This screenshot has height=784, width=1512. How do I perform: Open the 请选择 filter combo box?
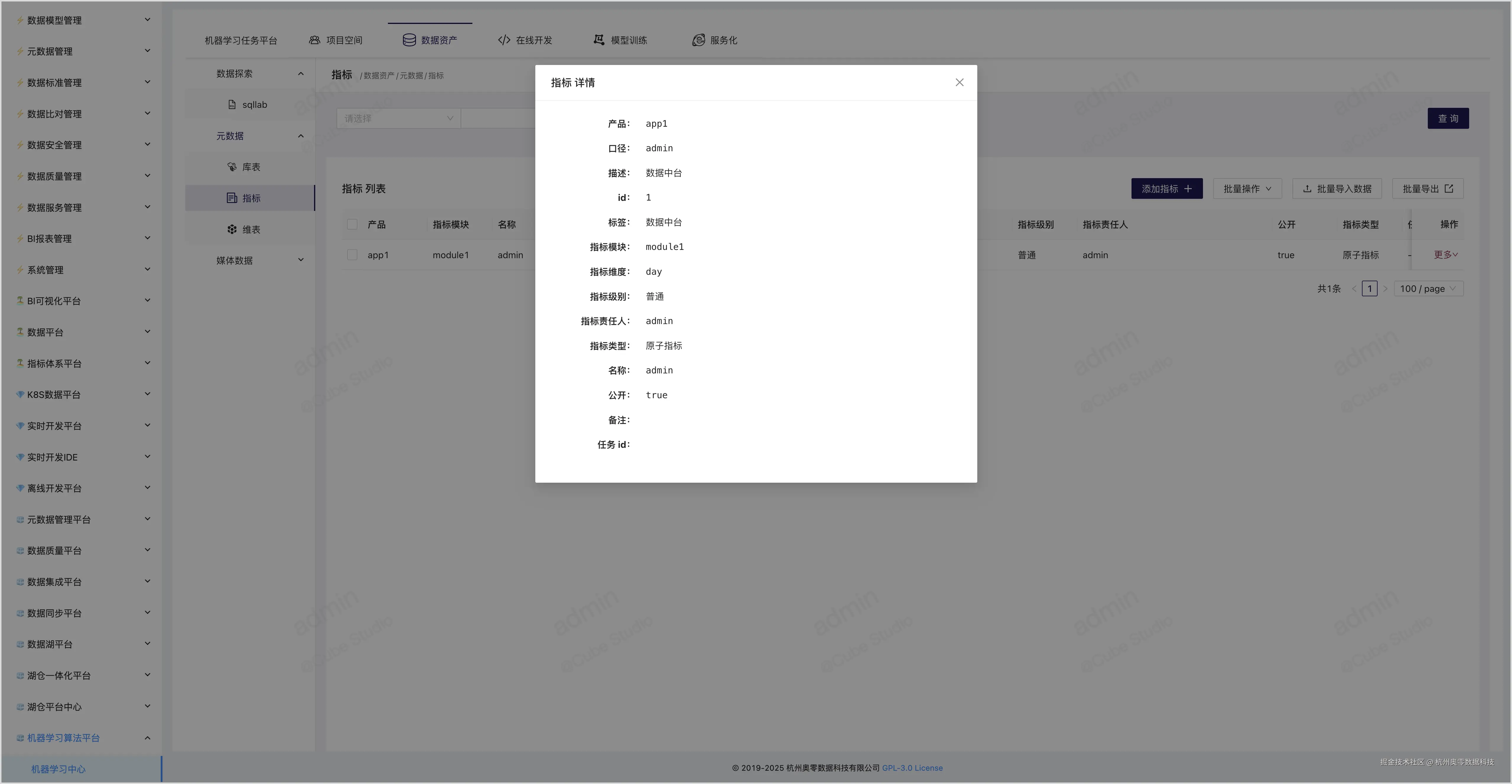click(398, 118)
